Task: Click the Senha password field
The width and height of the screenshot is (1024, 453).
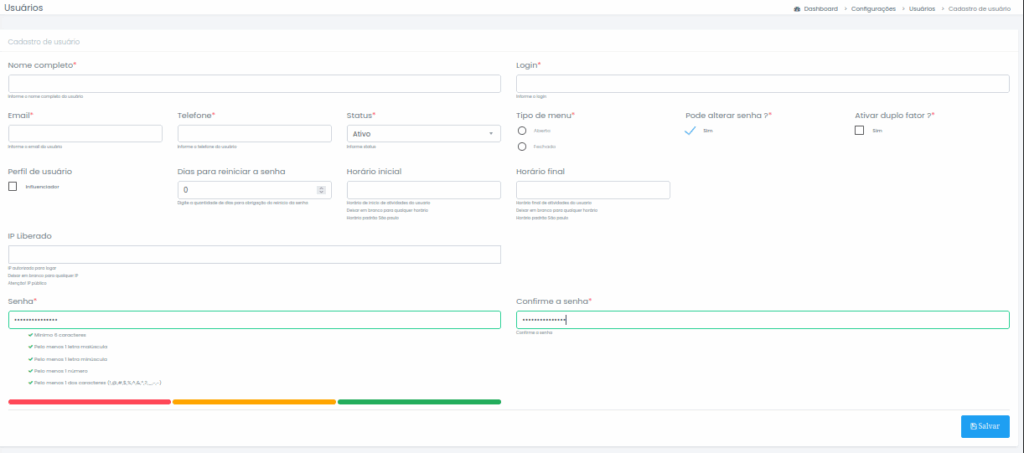Action: point(254,320)
